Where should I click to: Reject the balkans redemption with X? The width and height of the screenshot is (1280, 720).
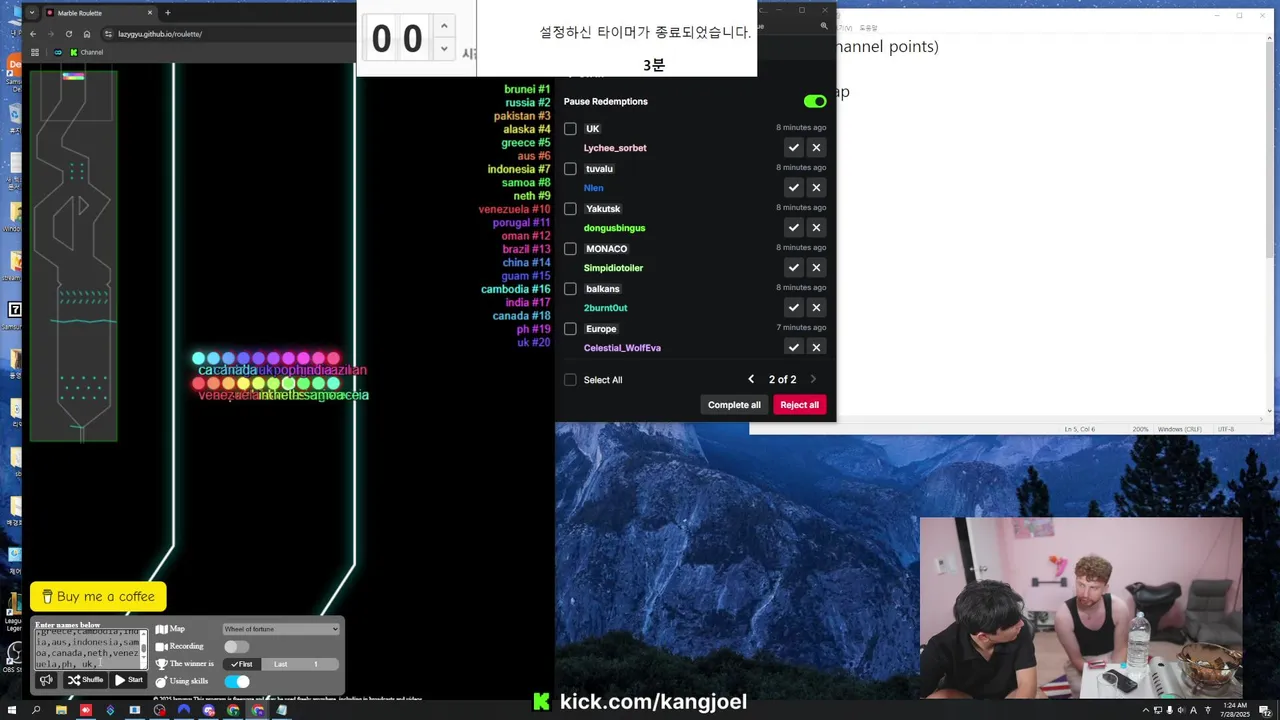pyautogui.click(x=816, y=308)
